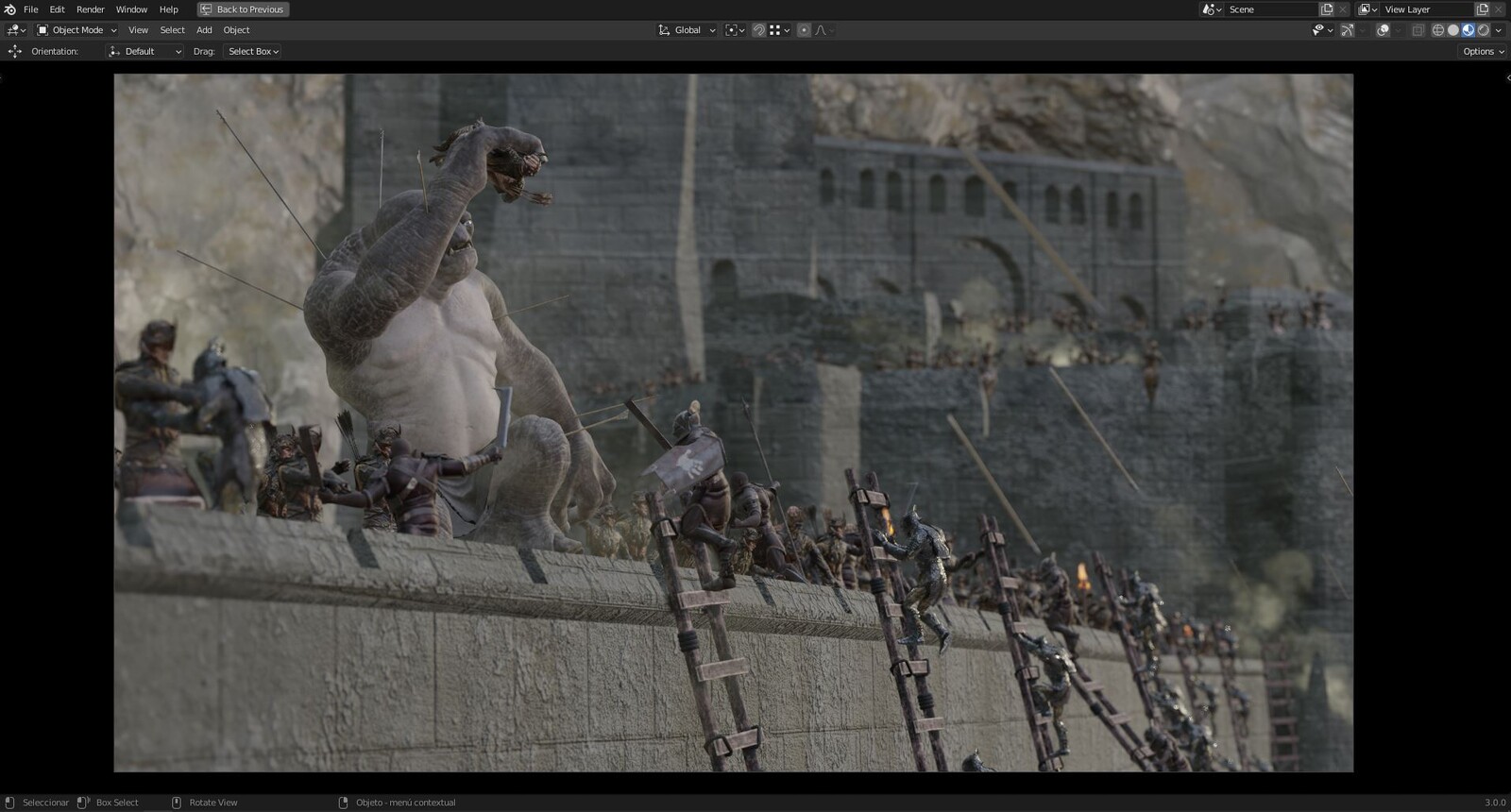Click the Seleccionar status bar text
Screen dimensions: 1511x812
tap(45, 803)
